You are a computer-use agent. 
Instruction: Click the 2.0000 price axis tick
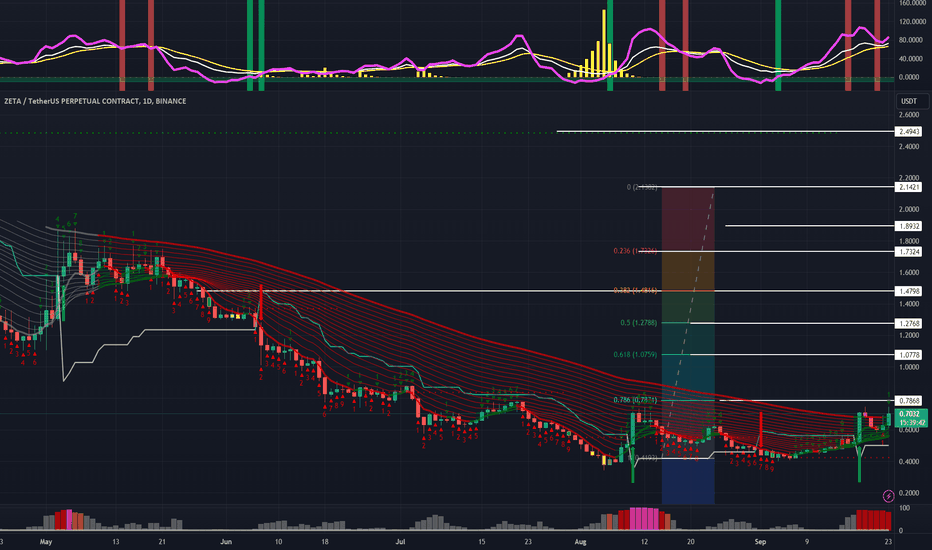click(x=909, y=209)
